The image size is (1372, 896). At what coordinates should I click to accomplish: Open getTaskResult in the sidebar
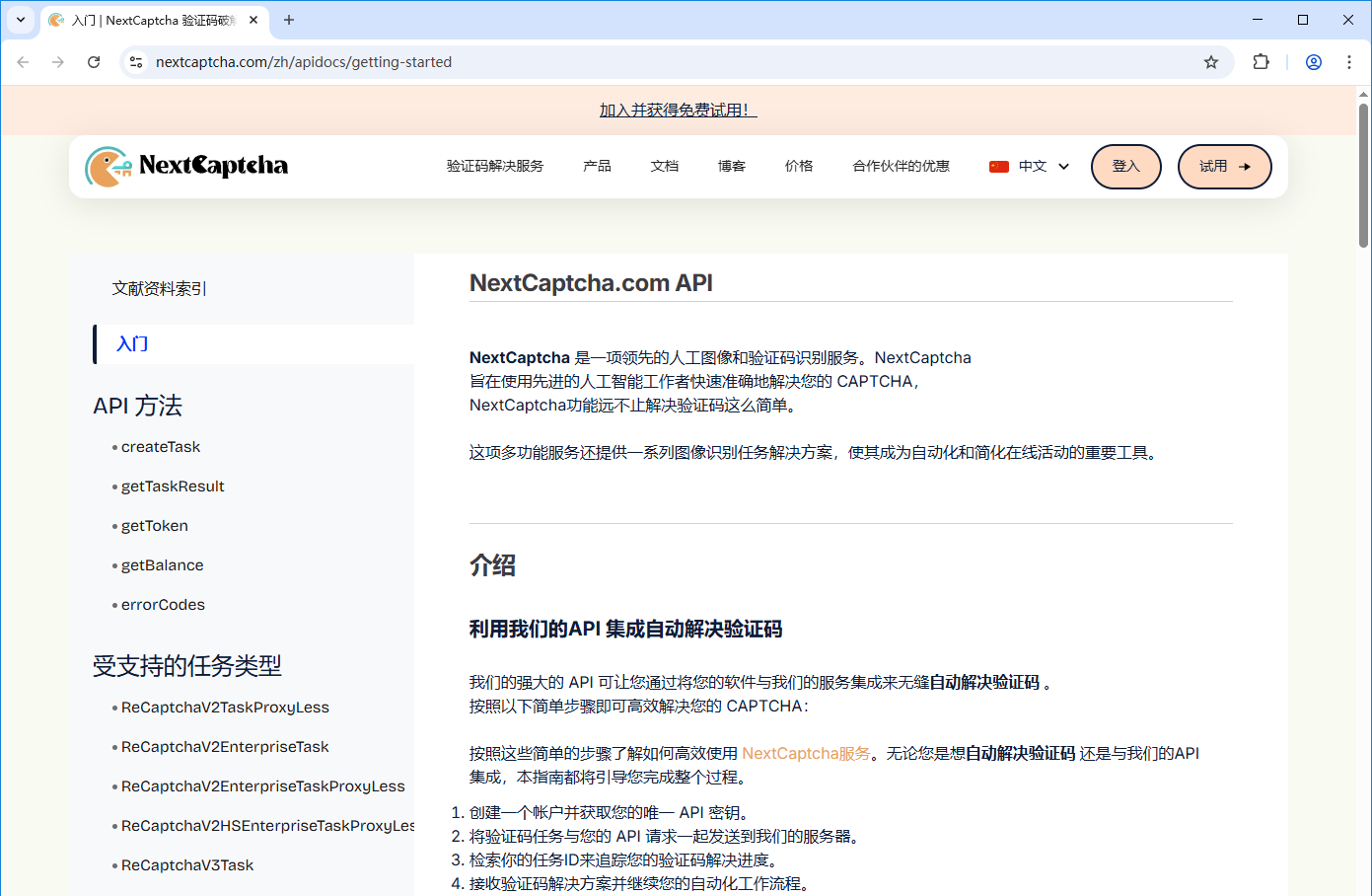click(x=173, y=486)
